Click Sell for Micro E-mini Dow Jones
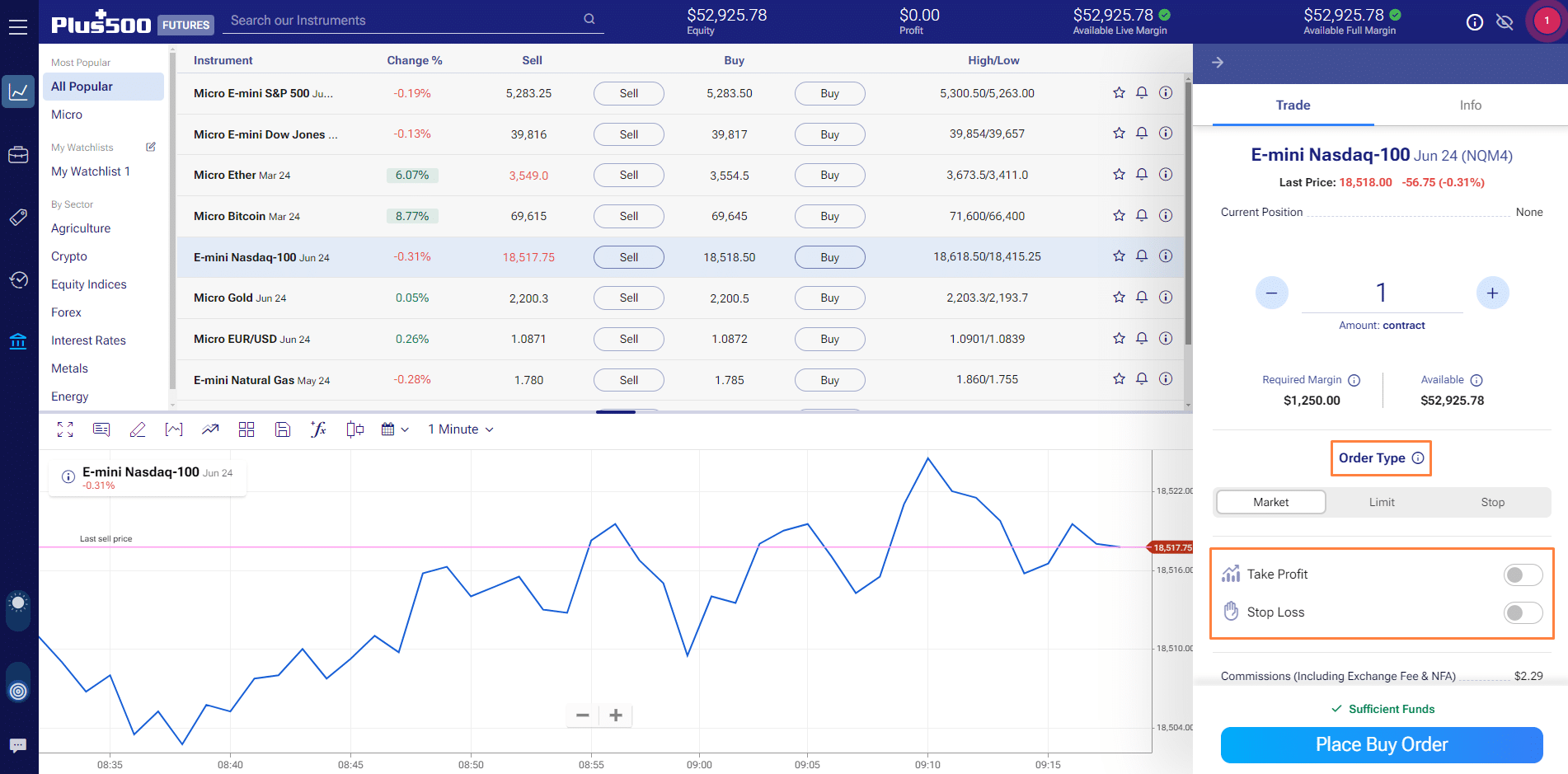Image resolution: width=1568 pixels, height=774 pixels. tap(629, 134)
